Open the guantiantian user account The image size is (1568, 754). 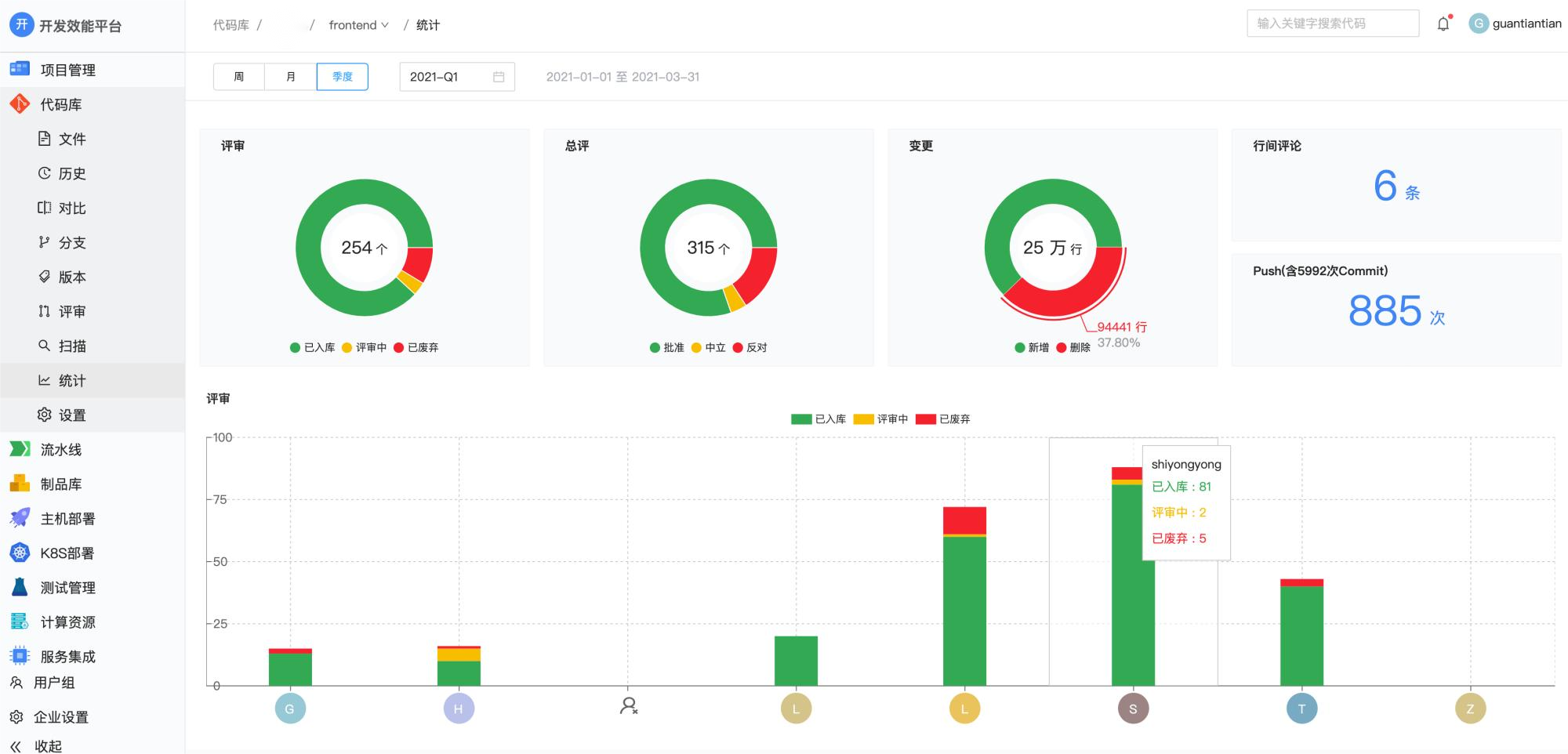1515,24
